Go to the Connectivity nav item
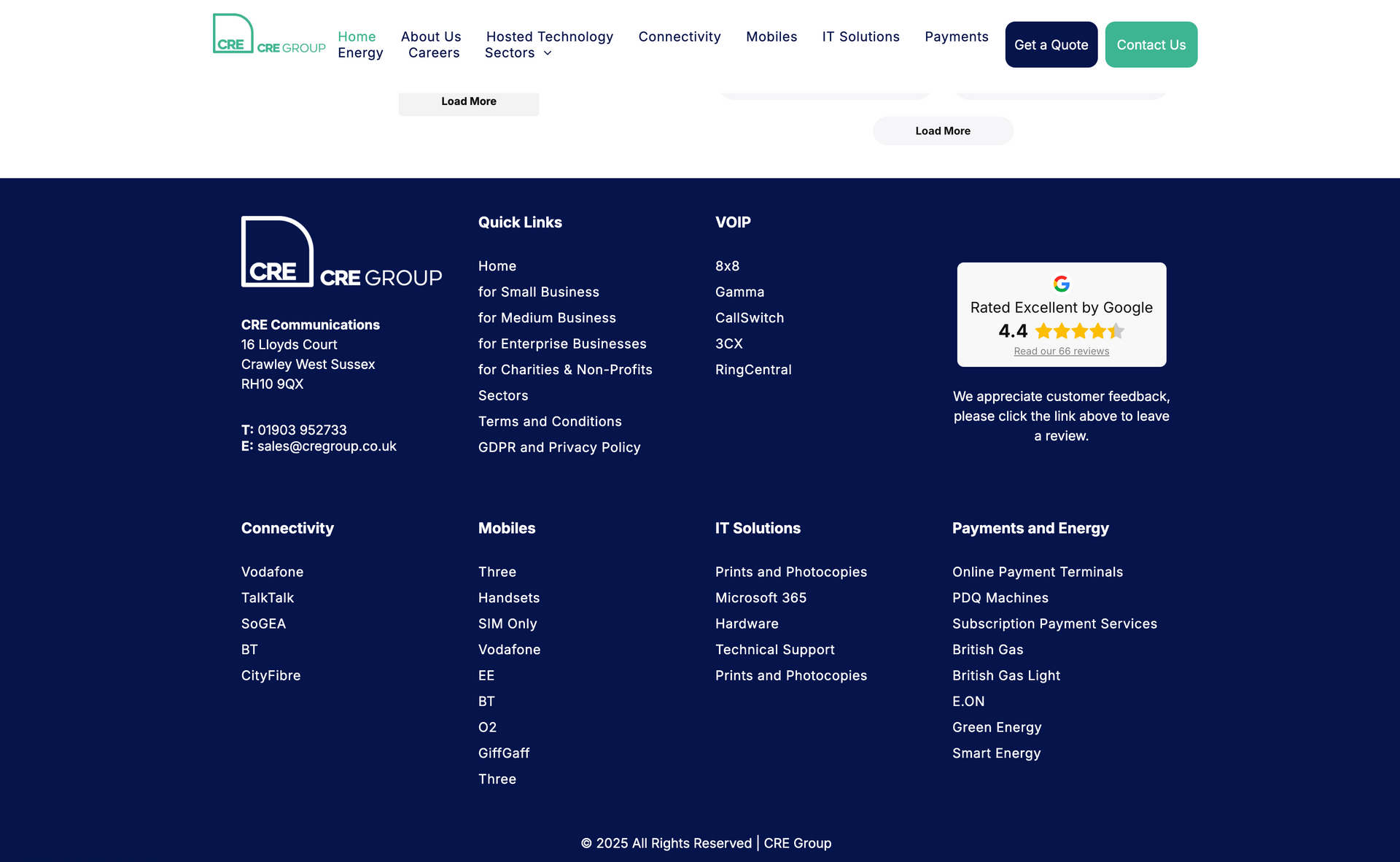1400x862 pixels. pyautogui.click(x=679, y=36)
